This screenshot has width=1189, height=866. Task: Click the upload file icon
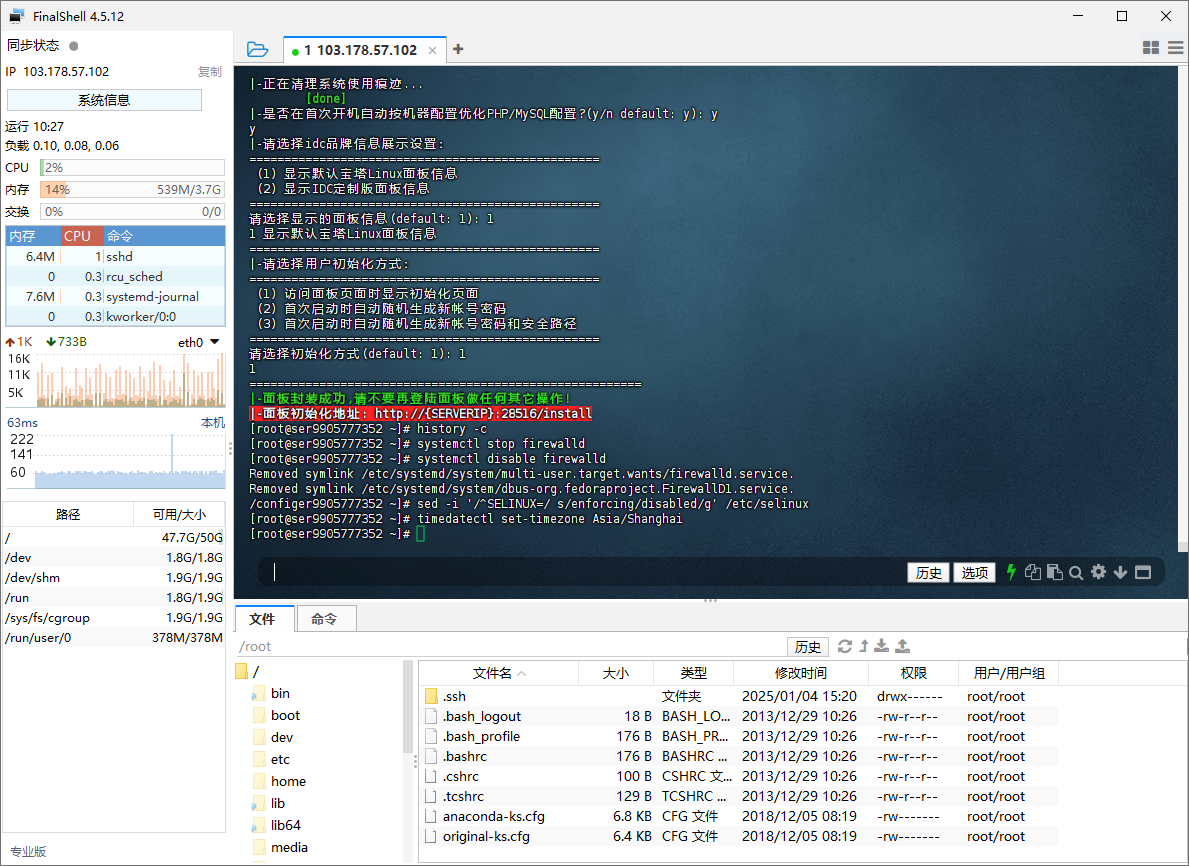902,646
